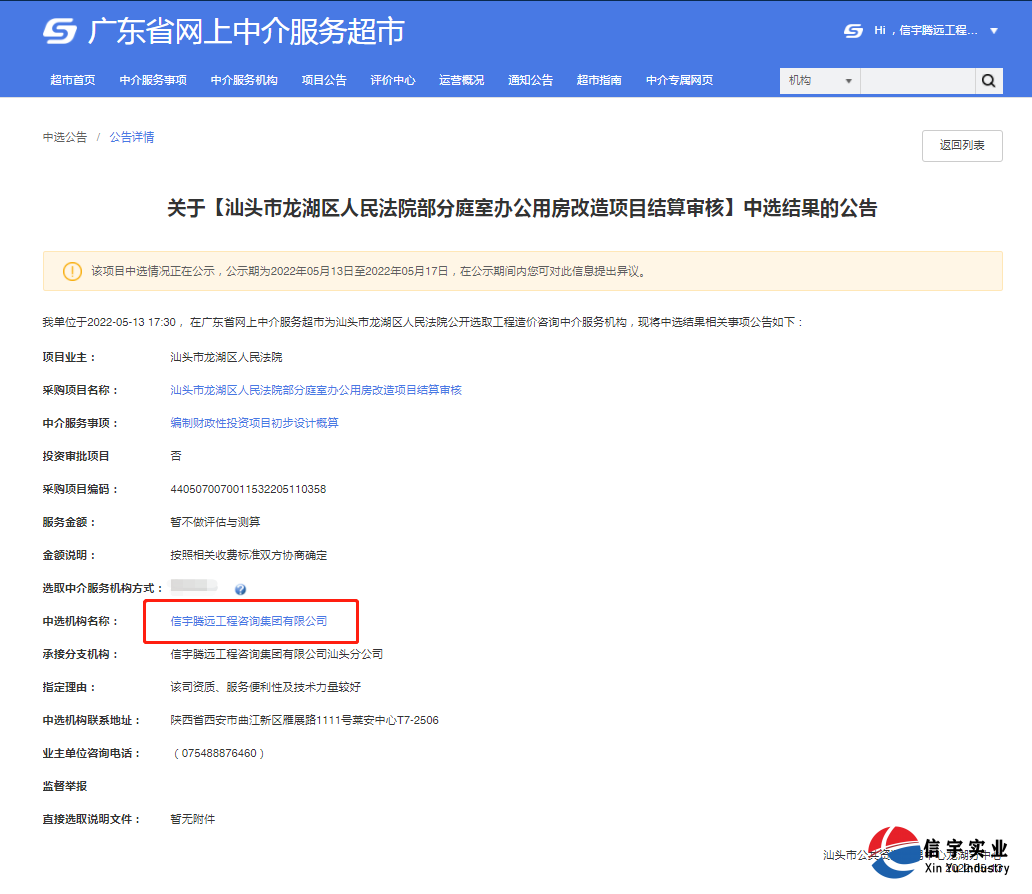Click the question mark help icon beside 选取中介服务机构方式
1032x894 pixels.
pyautogui.click(x=240, y=589)
